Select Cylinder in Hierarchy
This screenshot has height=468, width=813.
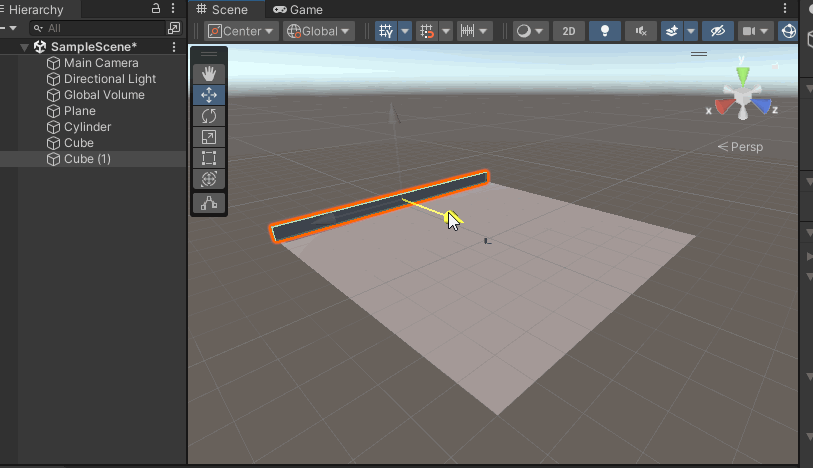[88, 127]
